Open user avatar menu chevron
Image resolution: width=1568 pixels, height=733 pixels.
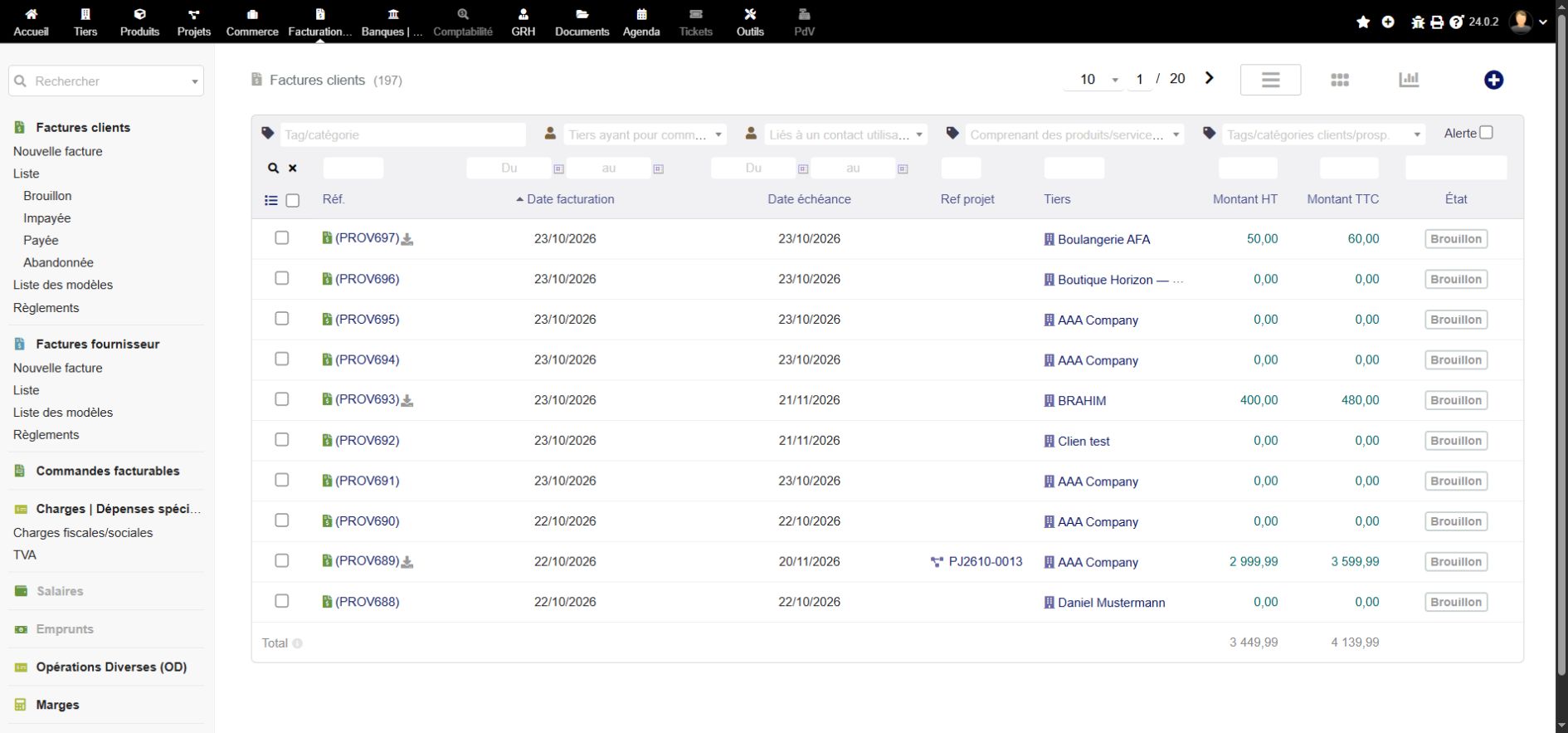(1542, 22)
